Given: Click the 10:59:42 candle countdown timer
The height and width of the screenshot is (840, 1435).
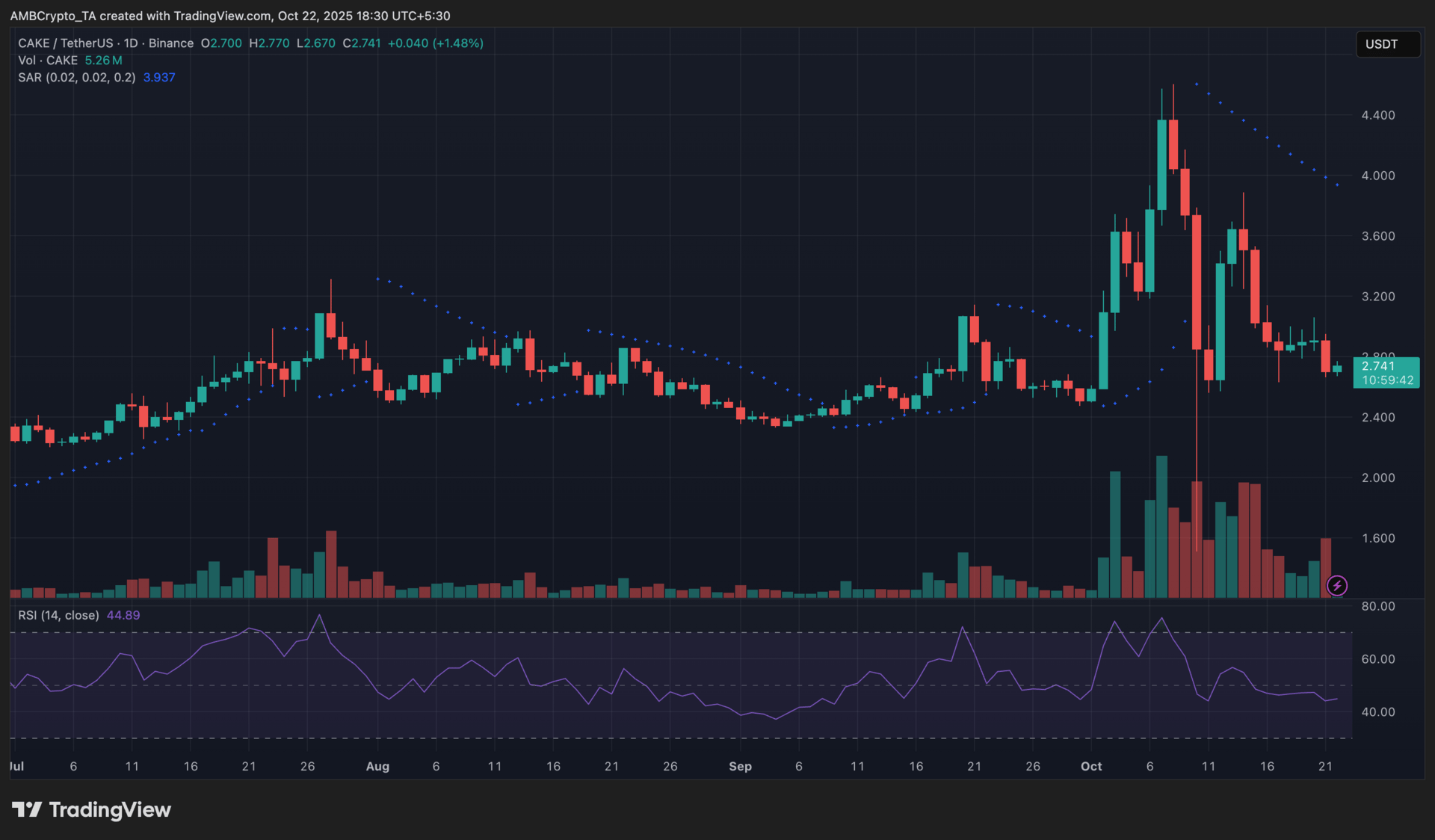Looking at the screenshot, I should tap(1387, 380).
